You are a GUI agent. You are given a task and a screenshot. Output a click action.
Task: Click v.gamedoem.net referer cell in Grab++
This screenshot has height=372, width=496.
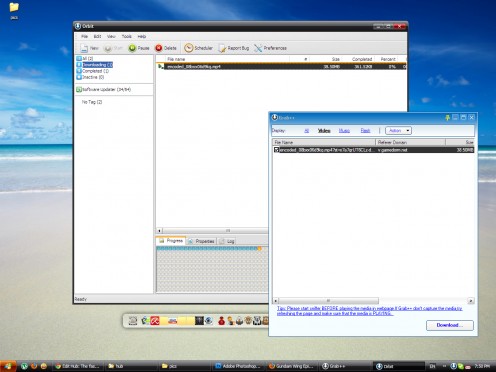click(x=393, y=150)
